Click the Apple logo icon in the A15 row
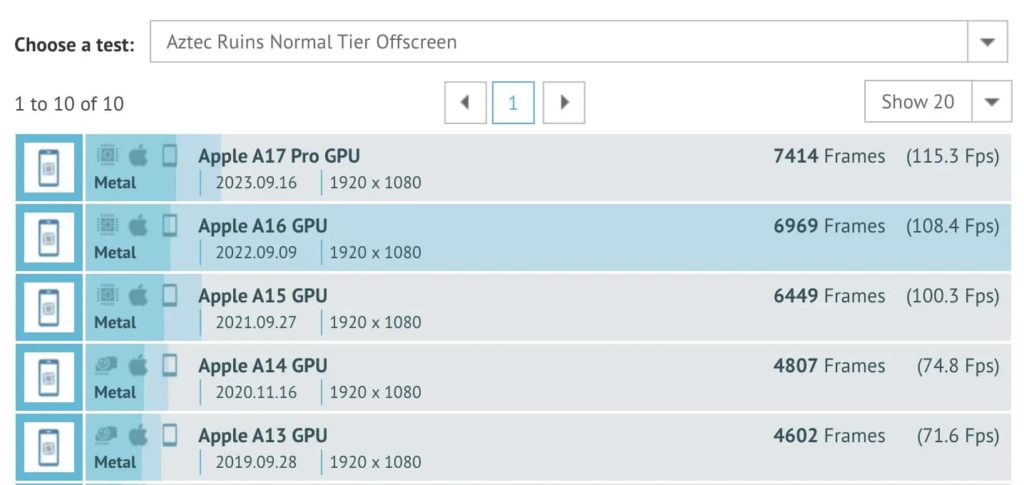The height and width of the screenshot is (485, 1024). coord(138,296)
